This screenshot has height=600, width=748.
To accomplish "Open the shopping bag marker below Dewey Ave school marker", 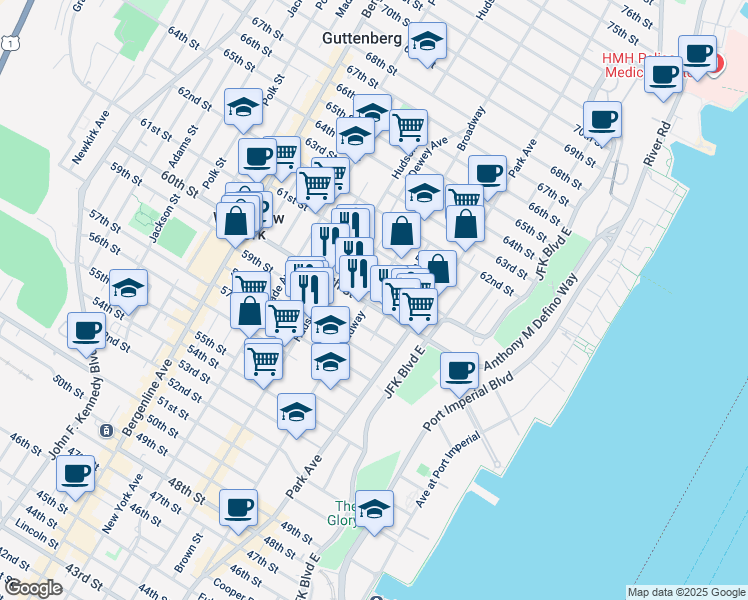I will (401, 232).
